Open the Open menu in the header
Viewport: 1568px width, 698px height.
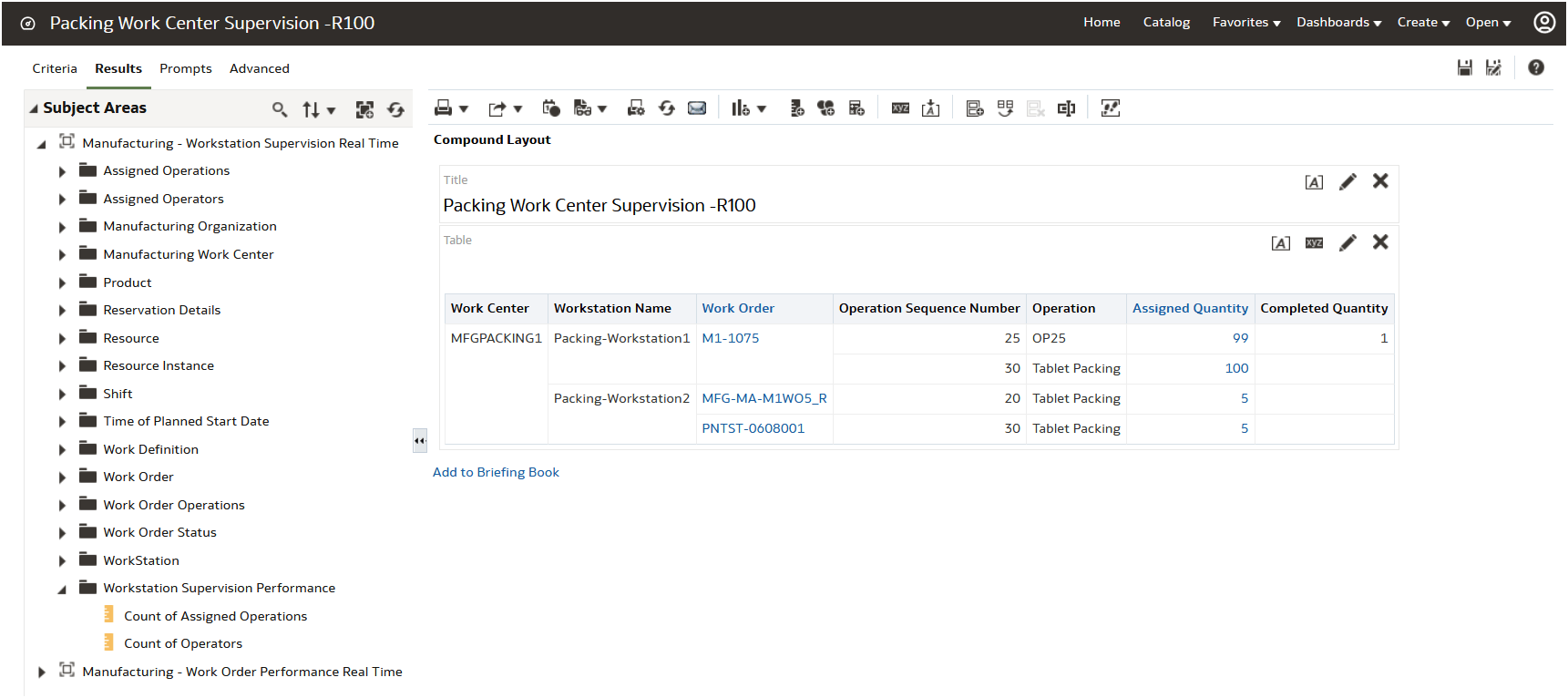tap(1488, 22)
